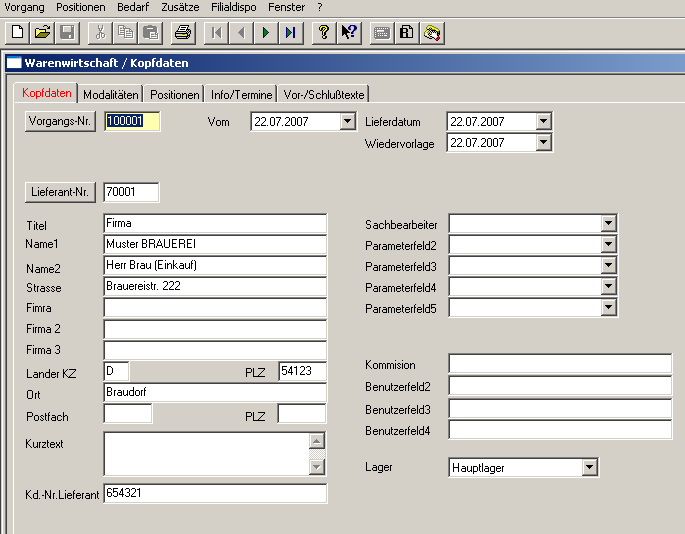Expand the Lieferdatum date dropdown

pyautogui.click(x=543, y=122)
